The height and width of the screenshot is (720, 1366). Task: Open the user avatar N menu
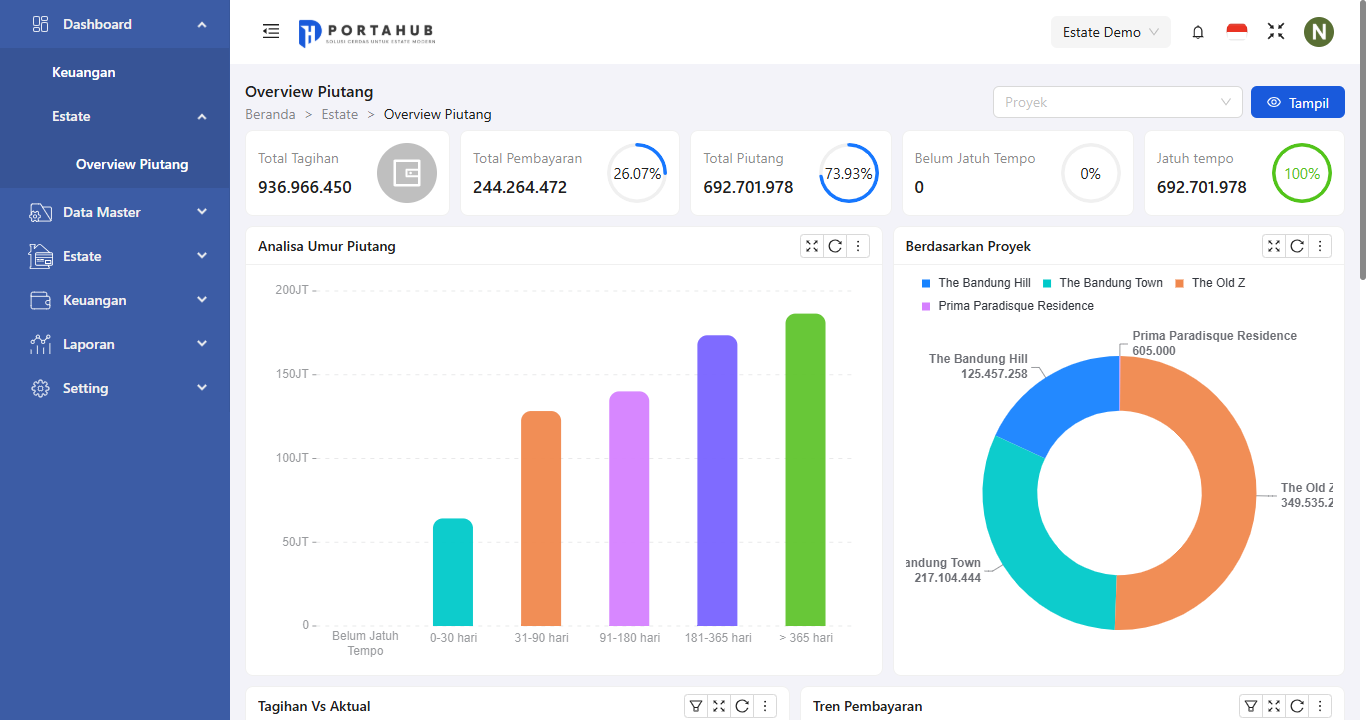(x=1319, y=32)
